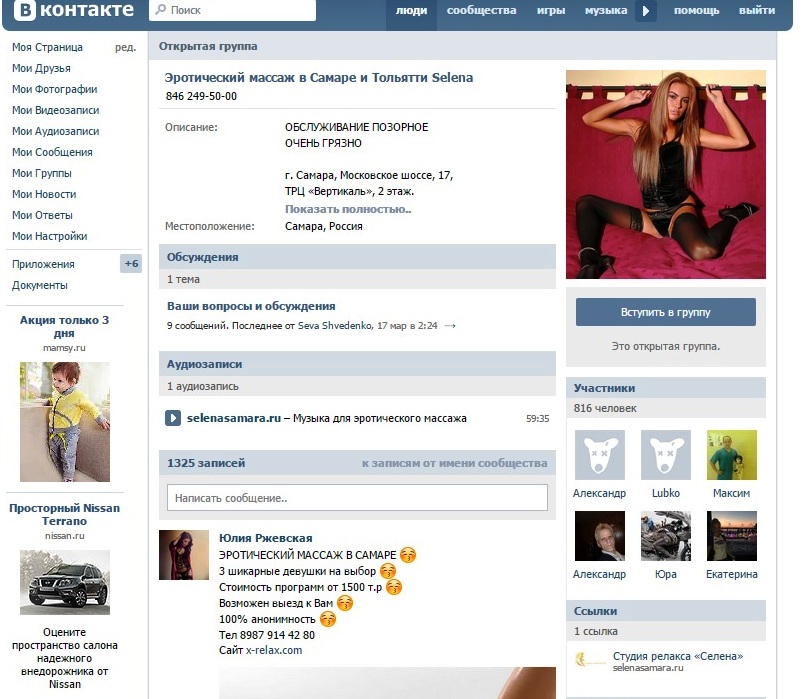Click the Студия релакса «Селена» link icon

[x=588, y=660]
